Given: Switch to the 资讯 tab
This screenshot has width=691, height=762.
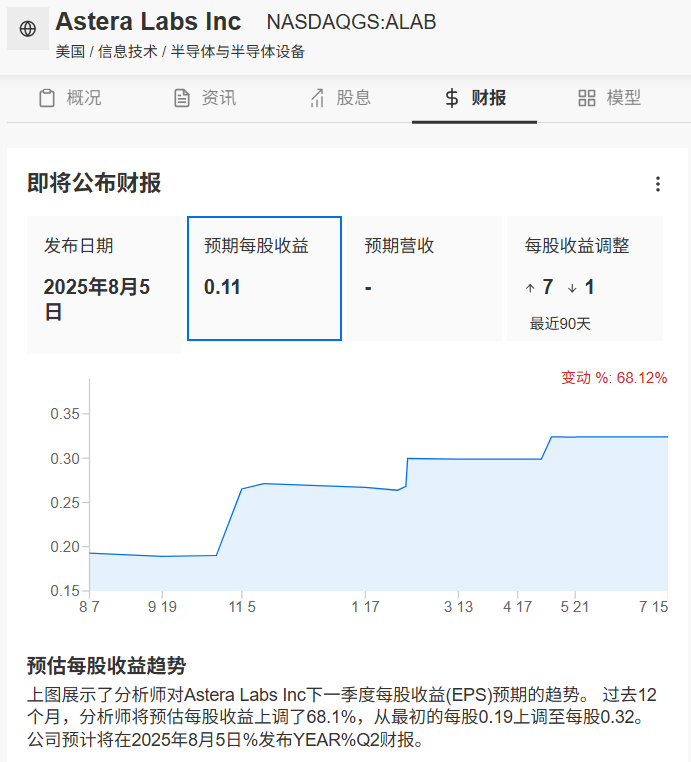Looking at the screenshot, I should pyautogui.click(x=205, y=98).
